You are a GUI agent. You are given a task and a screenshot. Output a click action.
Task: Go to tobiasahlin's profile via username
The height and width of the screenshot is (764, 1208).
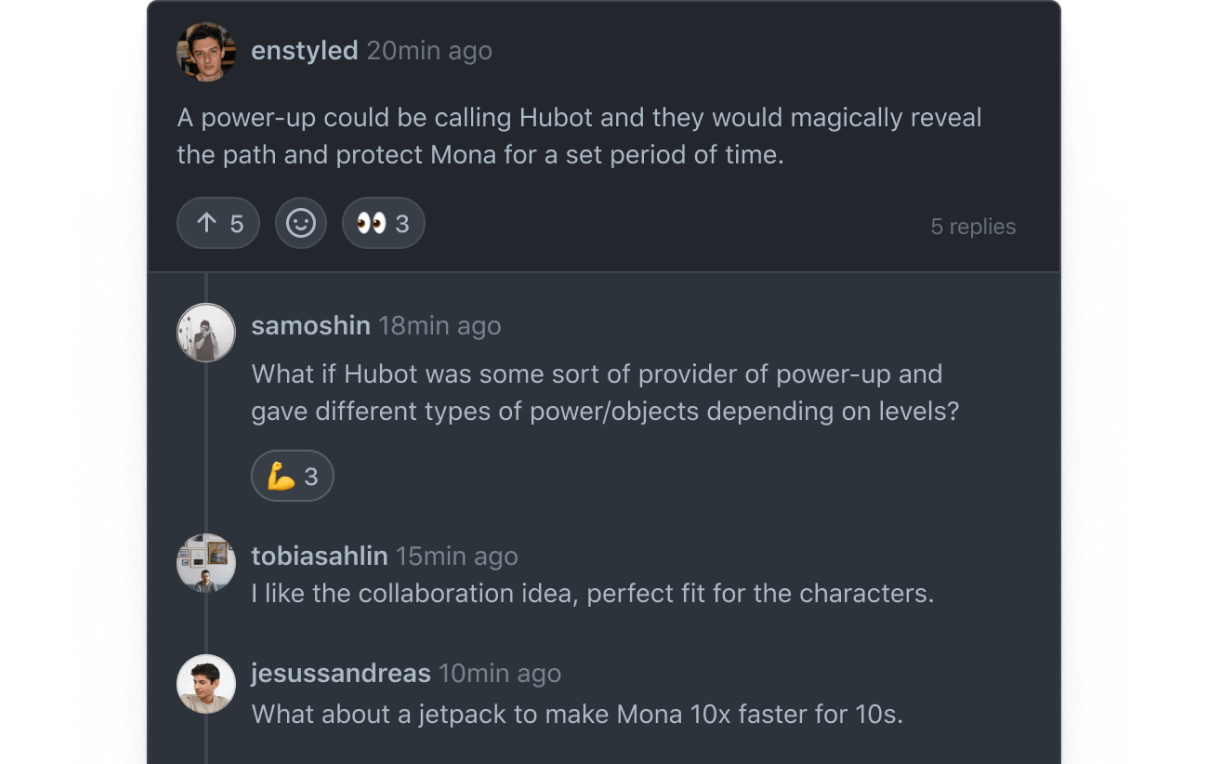click(x=319, y=556)
